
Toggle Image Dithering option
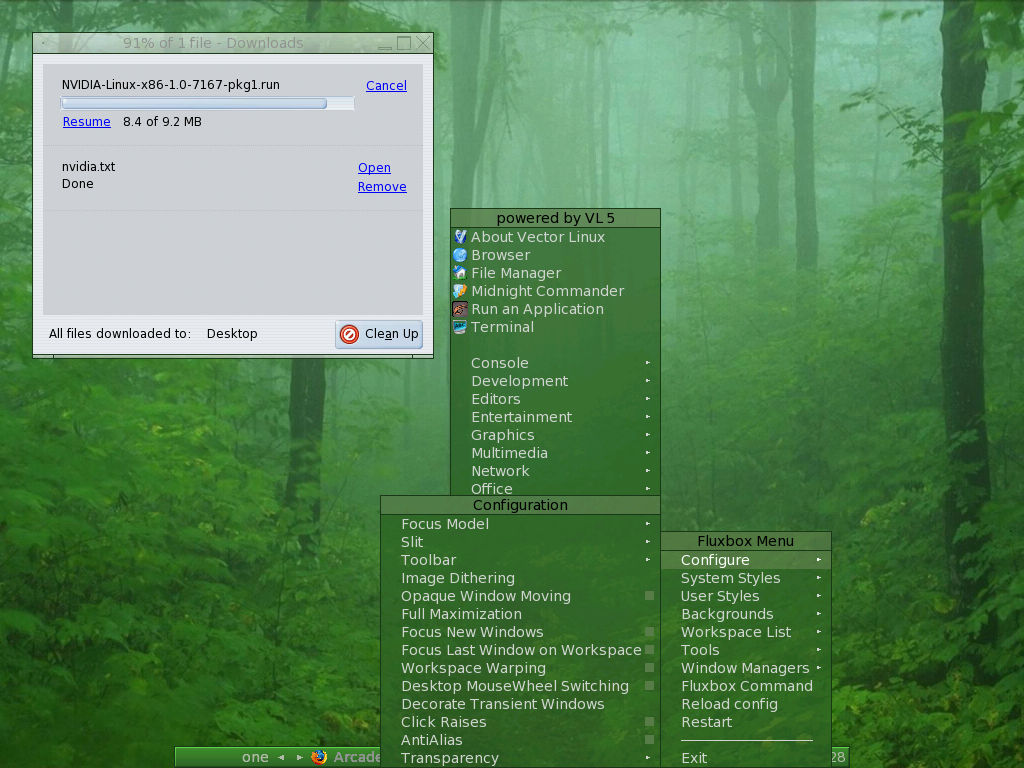[520, 578]
